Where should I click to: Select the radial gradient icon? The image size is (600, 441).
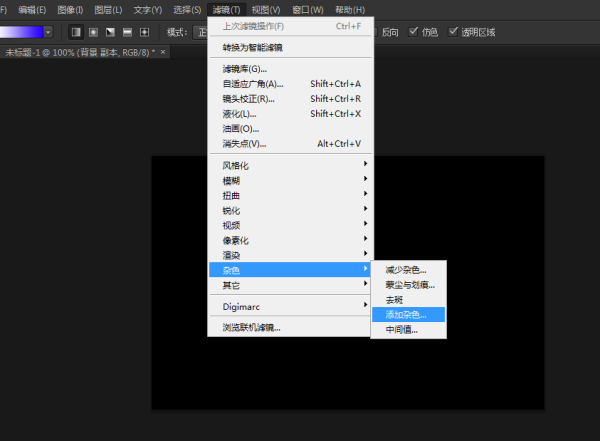[93, 32]
